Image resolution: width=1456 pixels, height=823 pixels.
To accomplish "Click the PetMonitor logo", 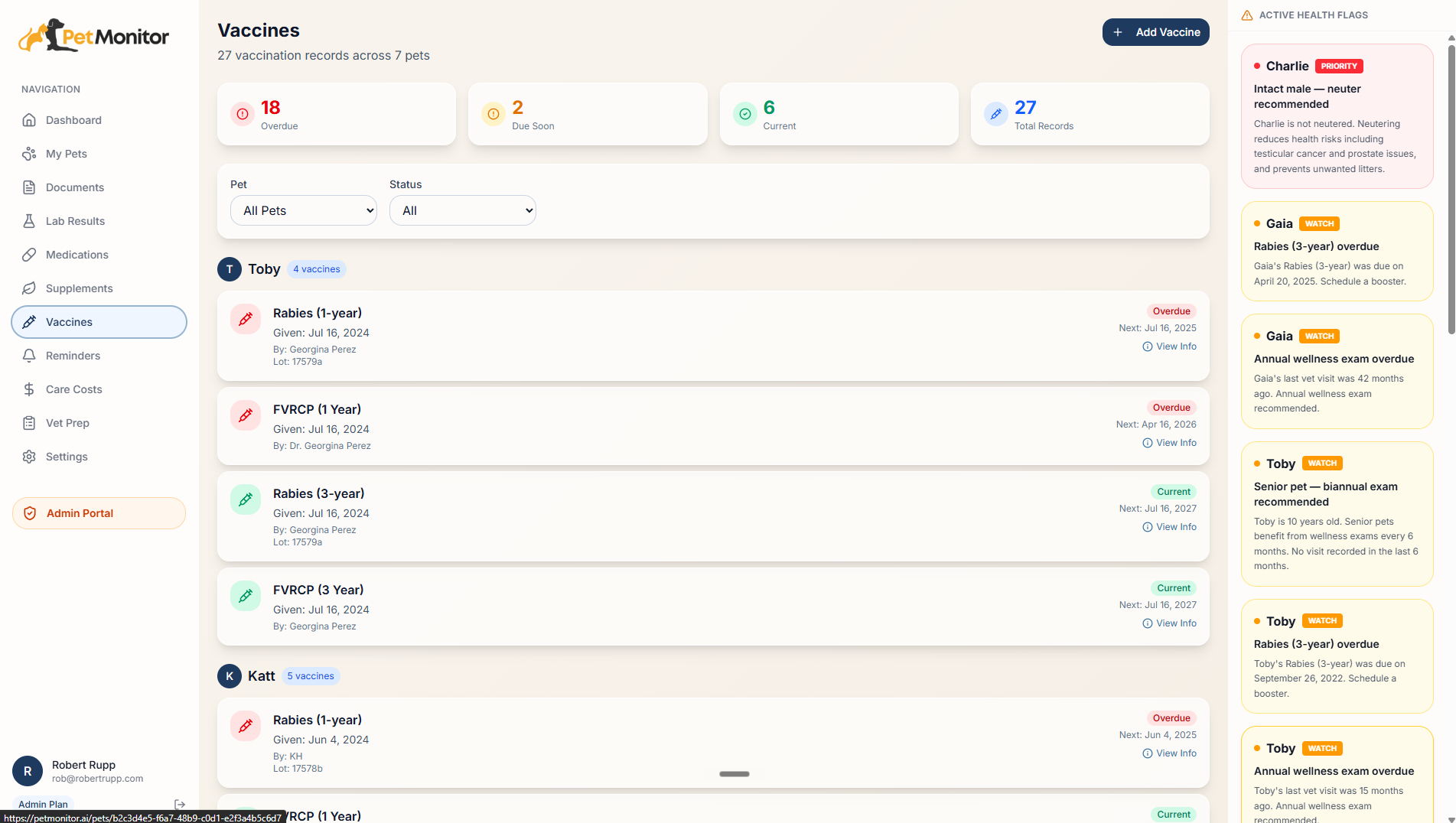I will [x=93, y=36].
